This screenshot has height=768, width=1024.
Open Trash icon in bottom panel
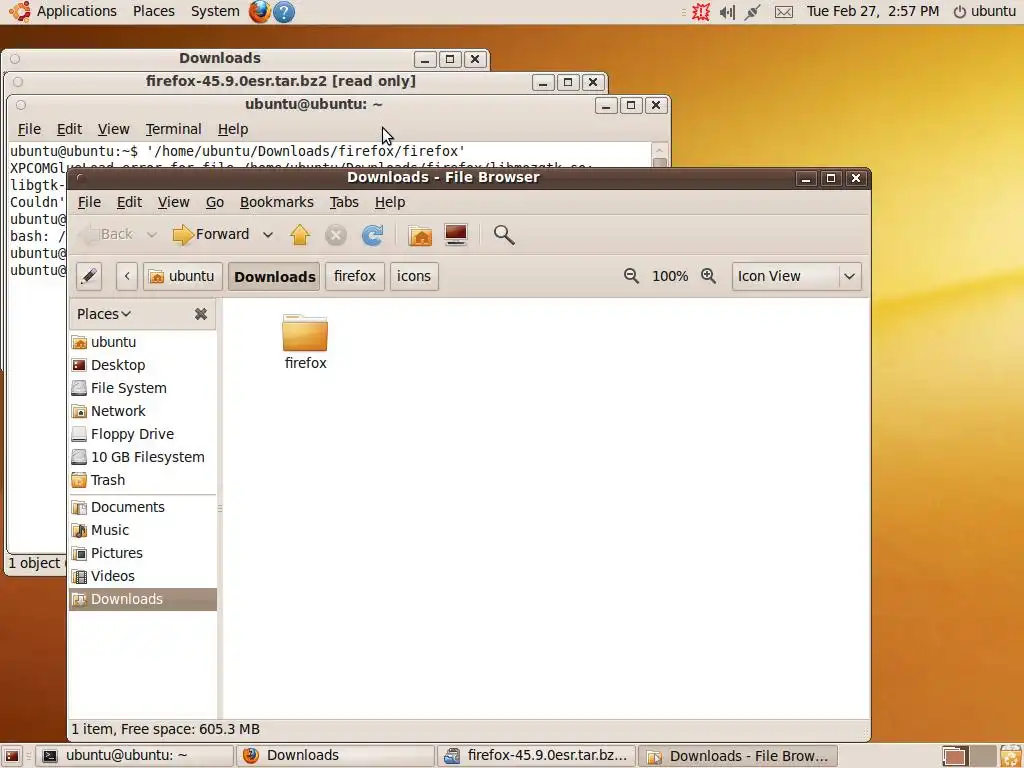click(1010, 756)
